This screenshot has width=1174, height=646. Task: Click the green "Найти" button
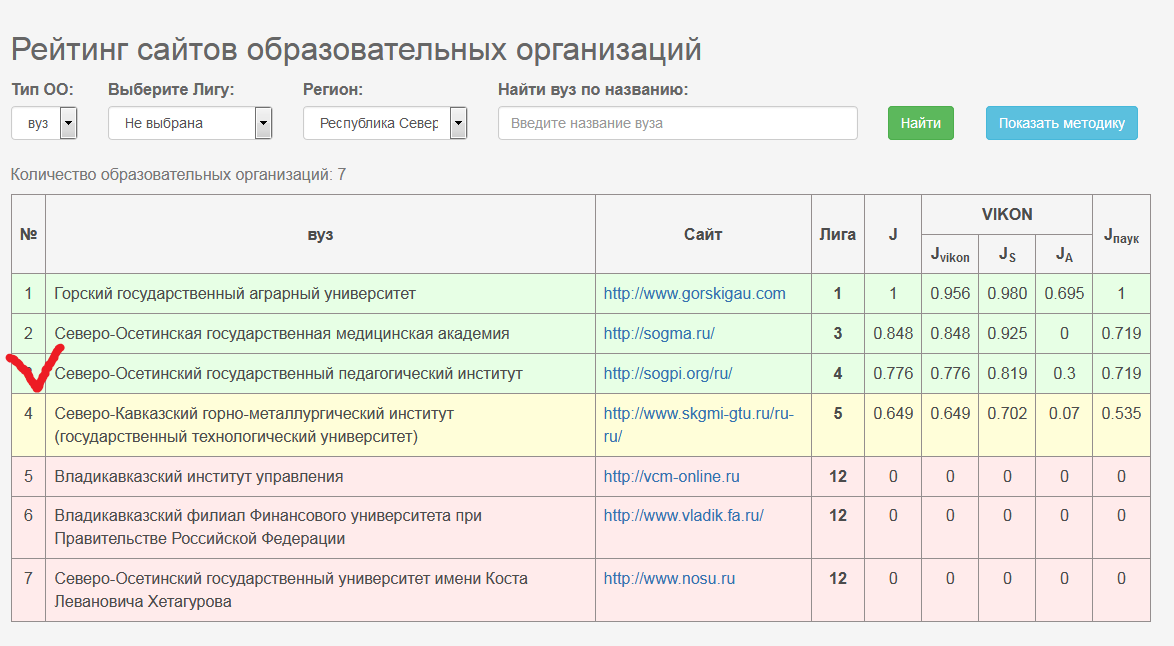coord(919,122)
